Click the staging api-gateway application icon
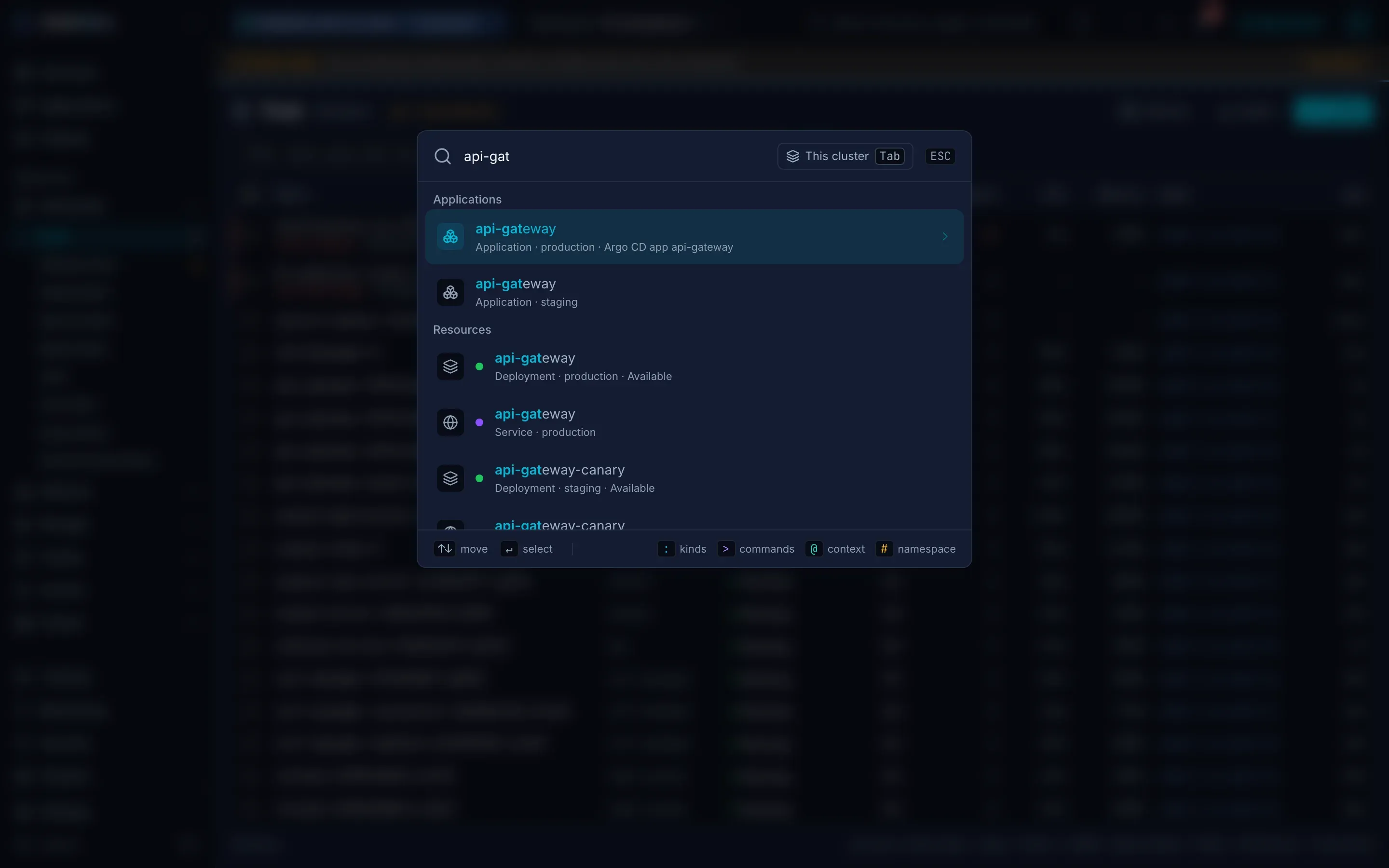The width and height of the screenshot is (1389, 868). 450,292
